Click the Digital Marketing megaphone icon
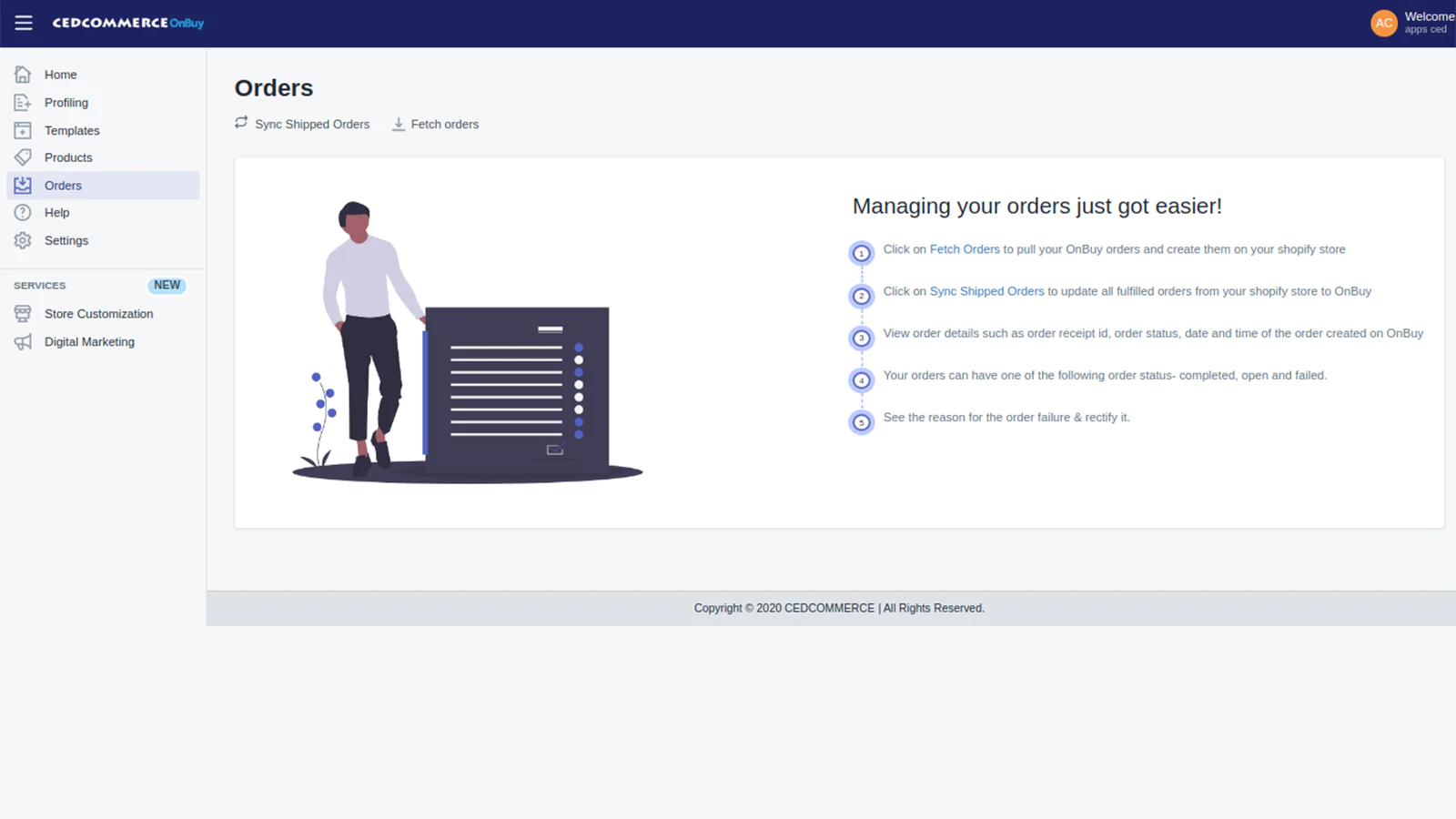 [x=23, y=342]
